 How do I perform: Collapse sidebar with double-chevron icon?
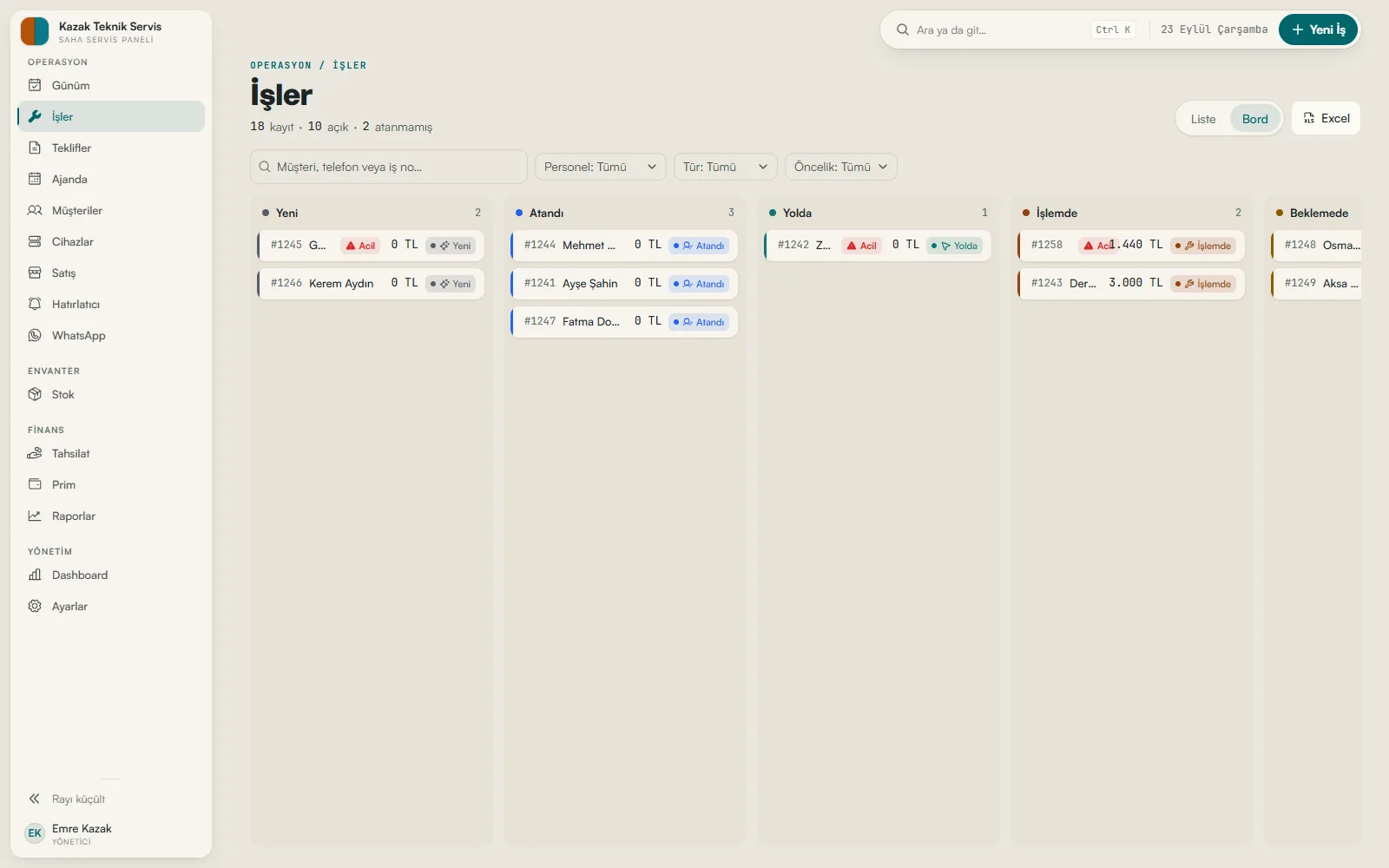coord(35,799)
